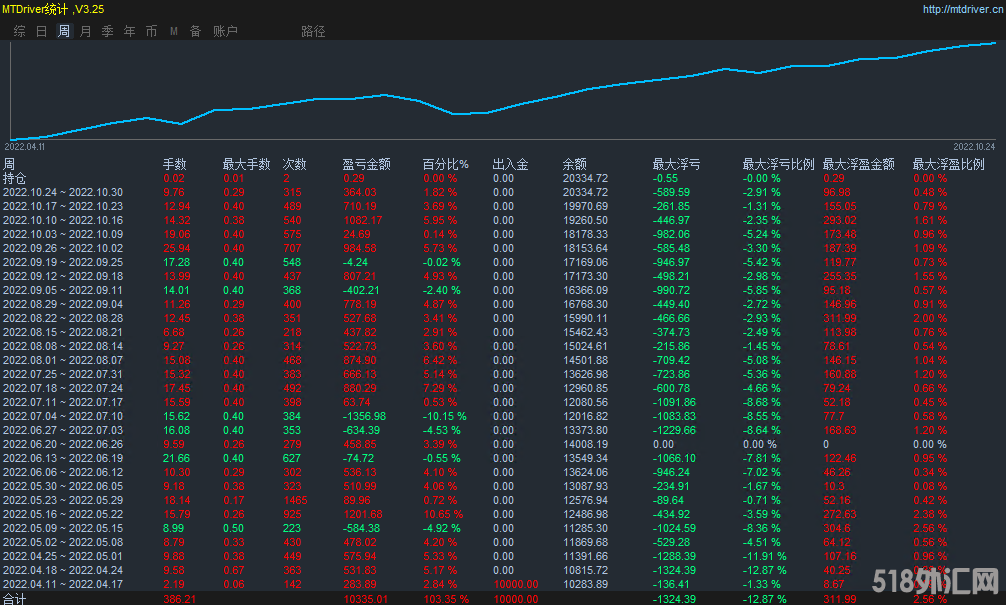The height and width of the screenshot is (605, 1006).
Task: Click the M tab in toolbar
Action: [x=174, y=31]
